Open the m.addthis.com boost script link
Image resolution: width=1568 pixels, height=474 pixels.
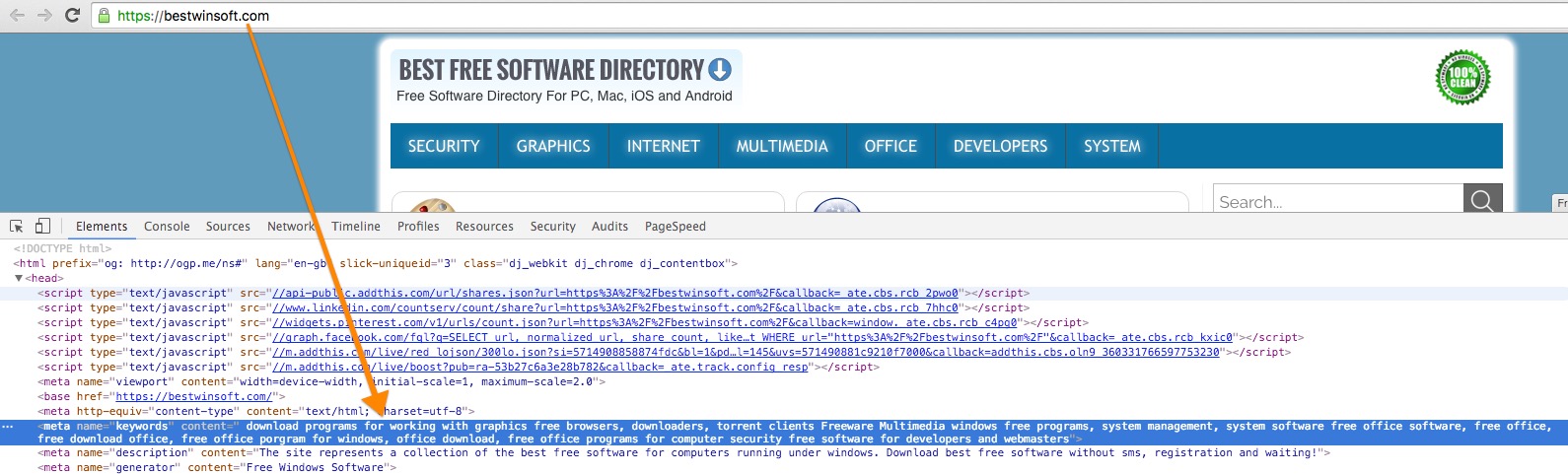540,368
